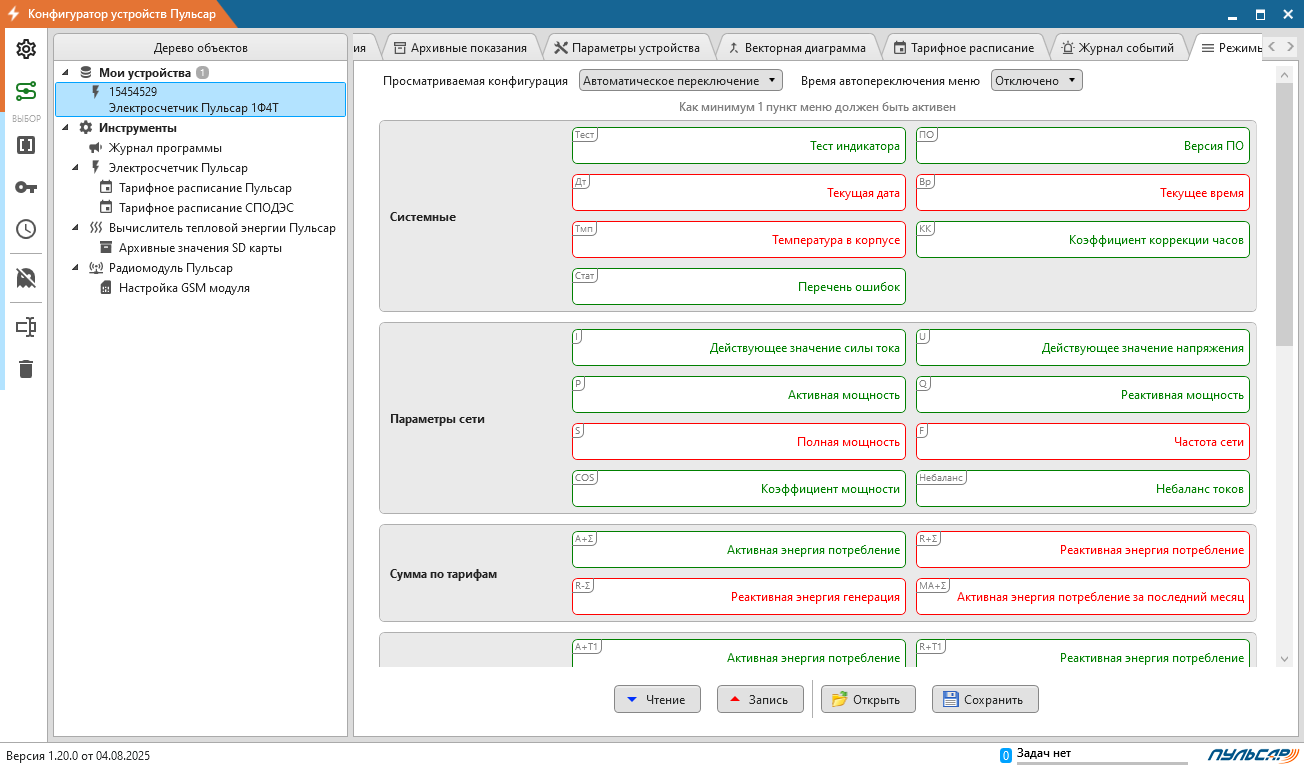Enable the Текущая дата menu item
Viewport: 1304px width, 768px height.
pos(739,193)
